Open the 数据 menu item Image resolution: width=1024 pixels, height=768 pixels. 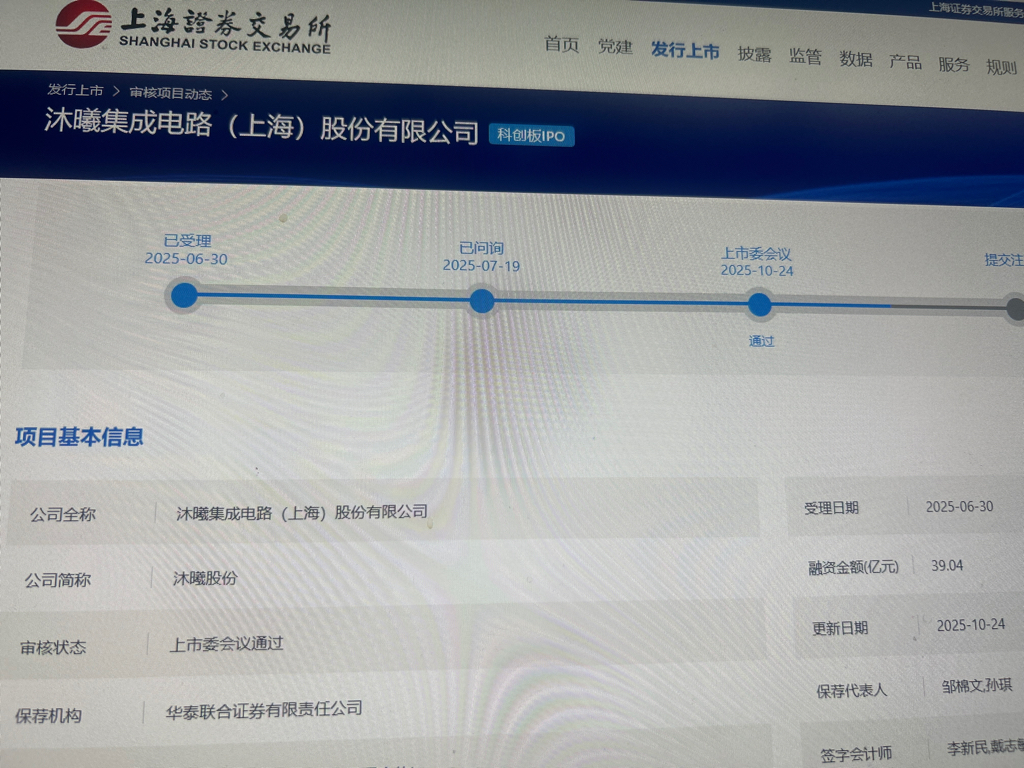856,59
